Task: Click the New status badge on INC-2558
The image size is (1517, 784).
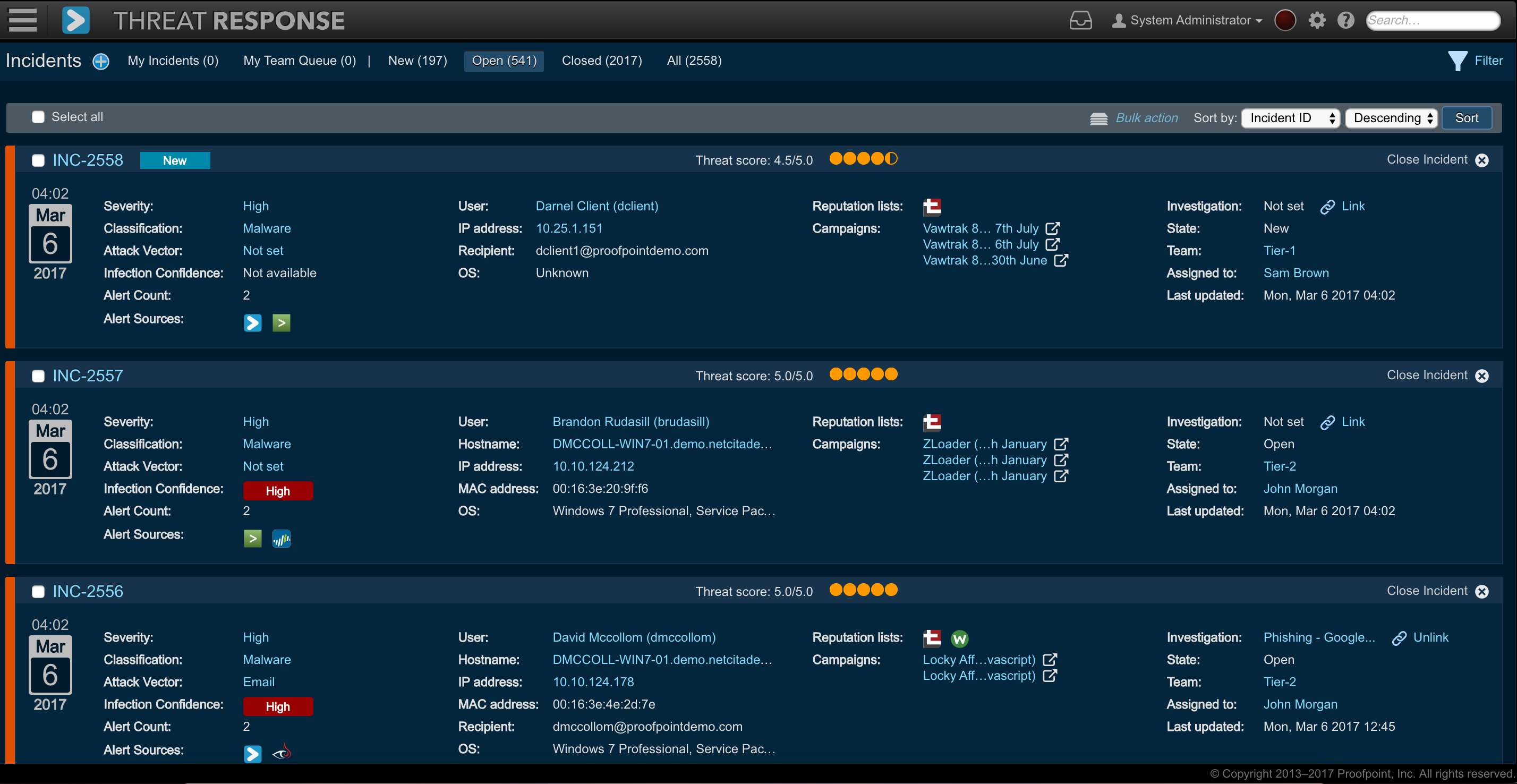Action: (175, 161)
